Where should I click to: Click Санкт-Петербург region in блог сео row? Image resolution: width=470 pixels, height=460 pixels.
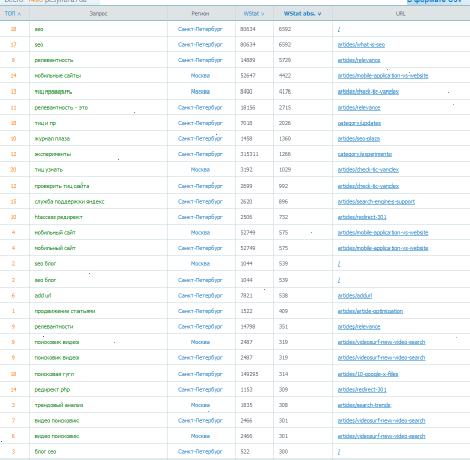tap(200, 452)
